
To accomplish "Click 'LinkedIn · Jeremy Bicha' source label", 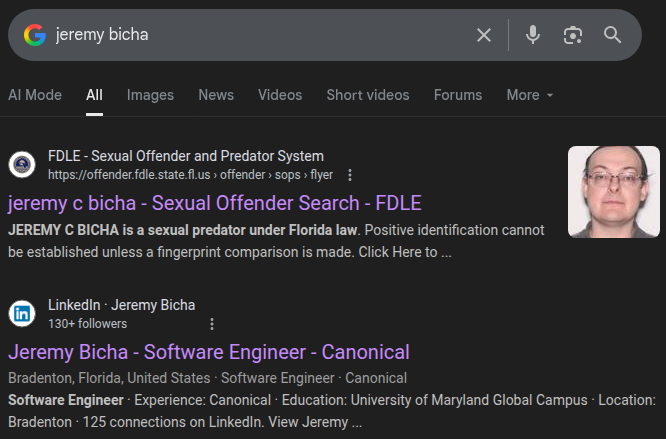I will click(121, 305).
